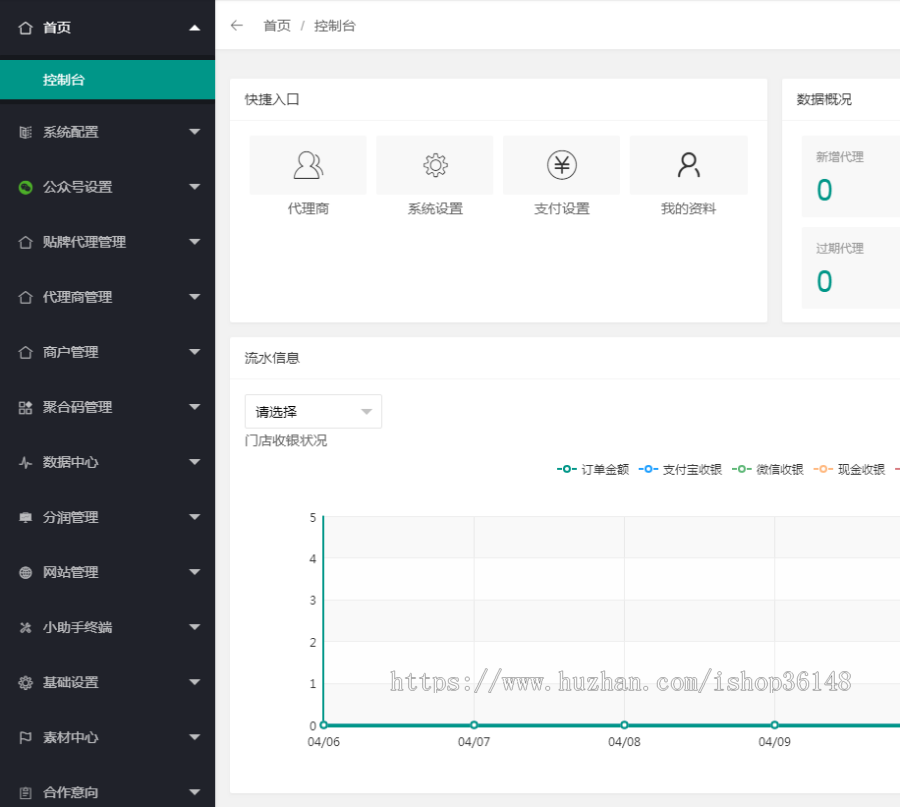Click the 系统设置 gear icon
Viewport: 900px width, 807px height.
click(434, 165)
